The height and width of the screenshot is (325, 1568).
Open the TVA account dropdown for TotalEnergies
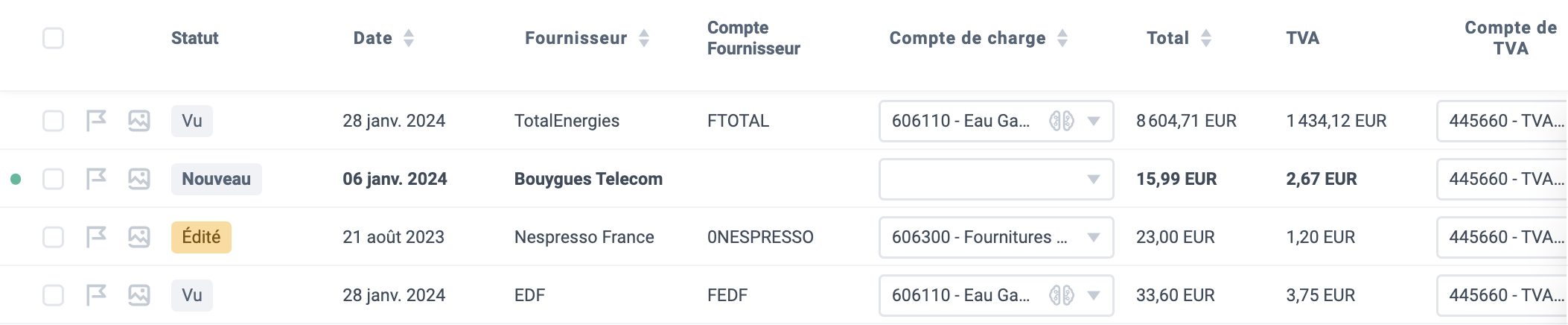click(x=1502, y=121)
